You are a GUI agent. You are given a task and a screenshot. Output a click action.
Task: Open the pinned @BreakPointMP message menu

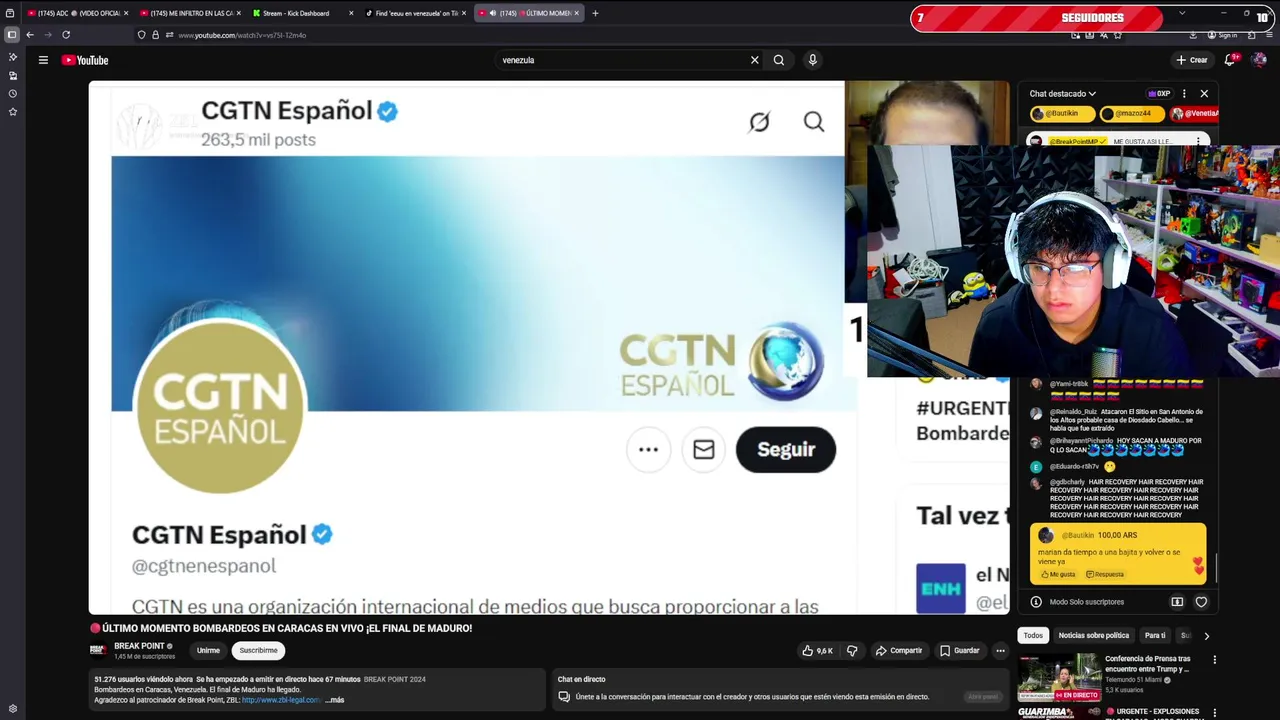pos(1199,141)
